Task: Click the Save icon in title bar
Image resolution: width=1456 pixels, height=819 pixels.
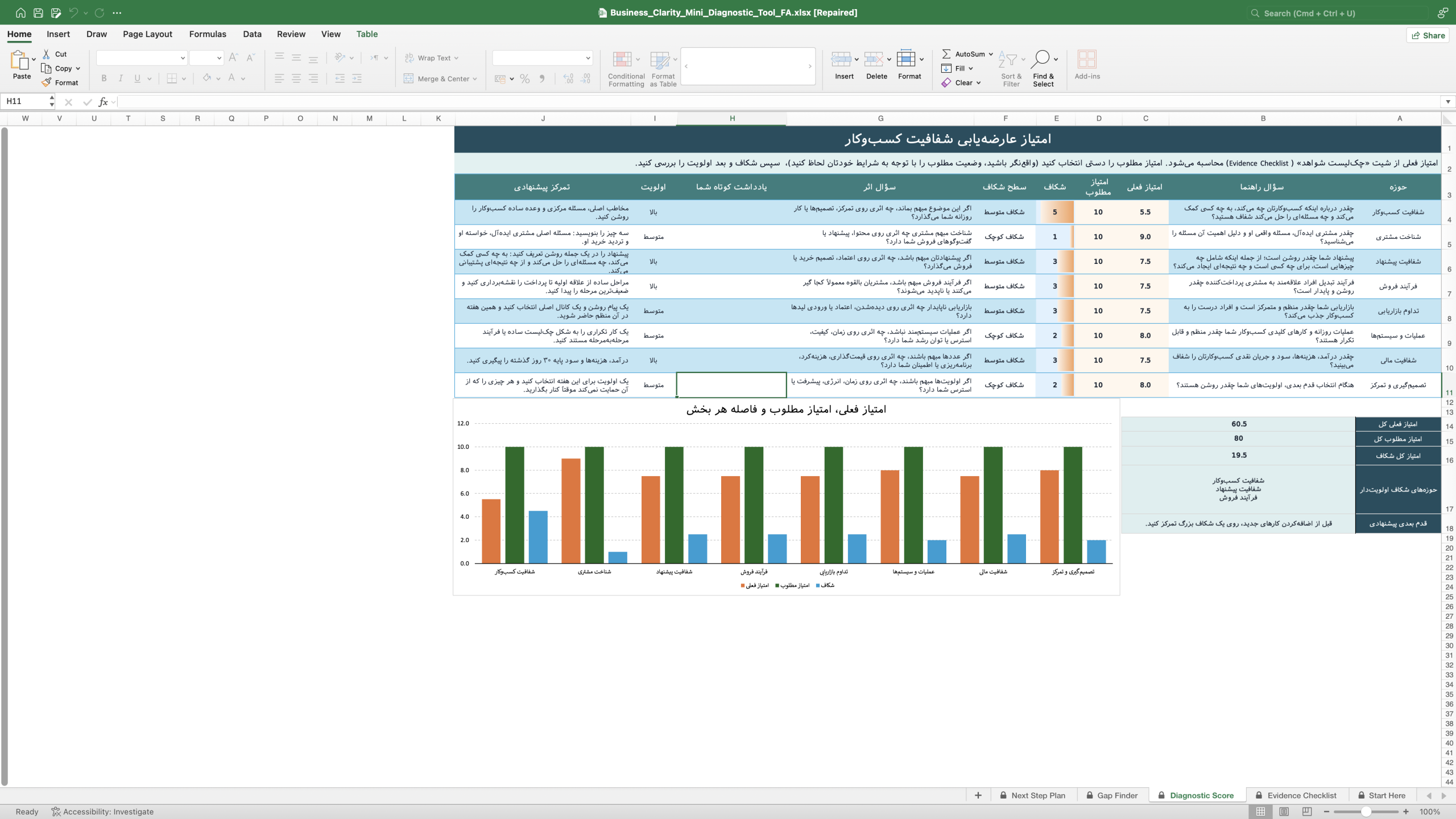Action: click(x=38, y=13)
